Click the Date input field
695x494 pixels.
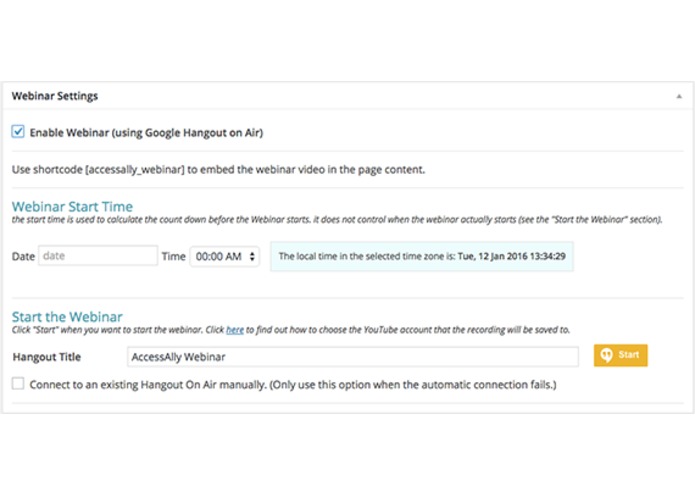click(x=98, y=256)
